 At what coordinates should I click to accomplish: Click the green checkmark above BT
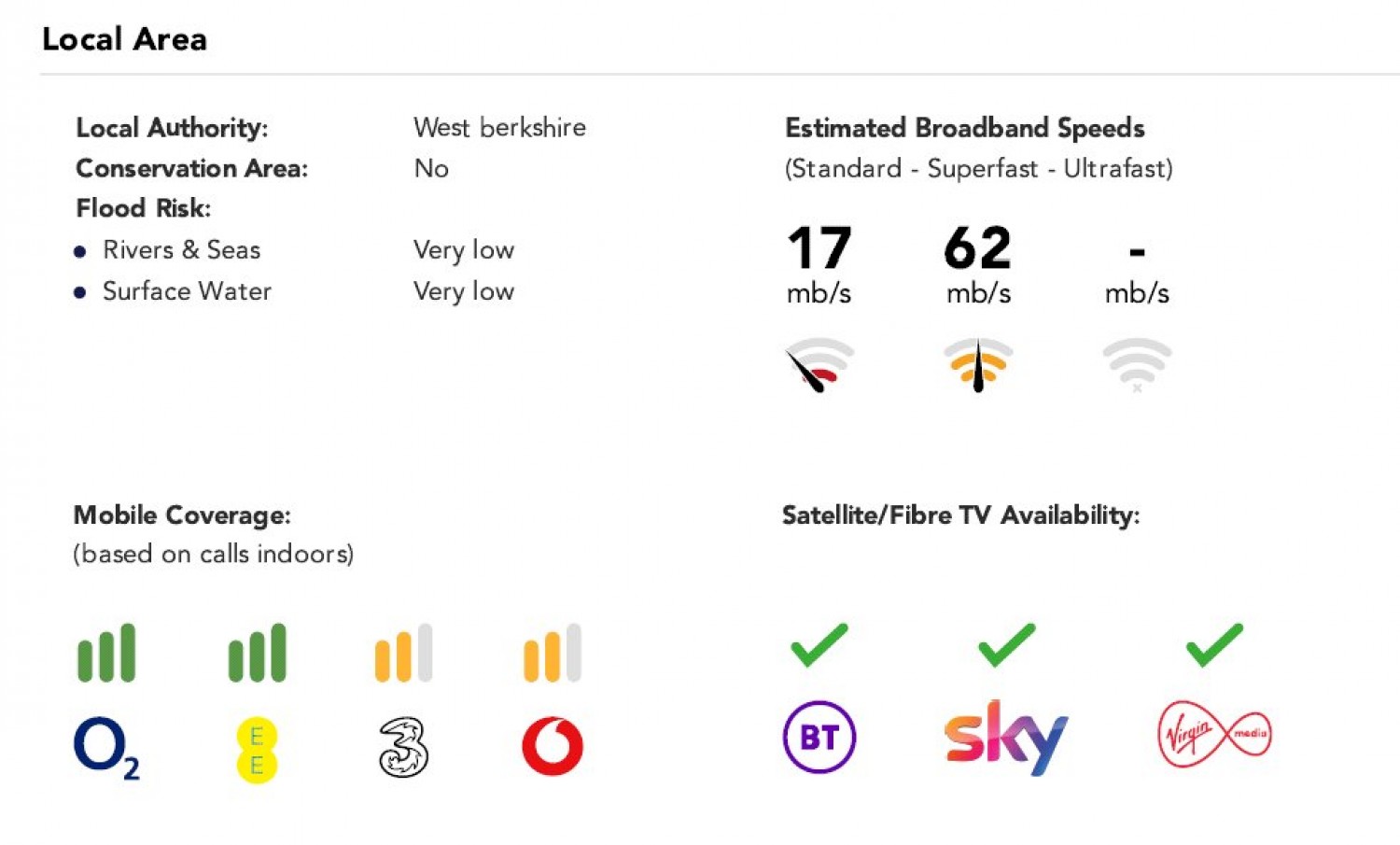819,645
